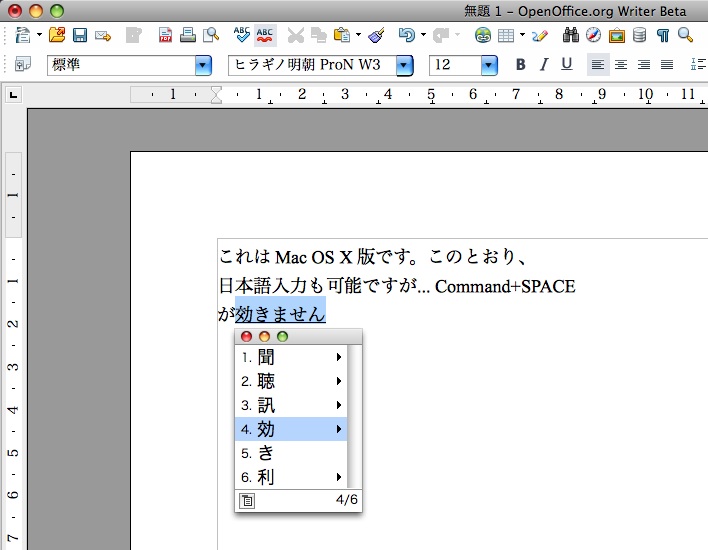The width and height of the screenshot is (708, 550).
Task: Click the paragraph style field 標準
Action: click(121, 65)
